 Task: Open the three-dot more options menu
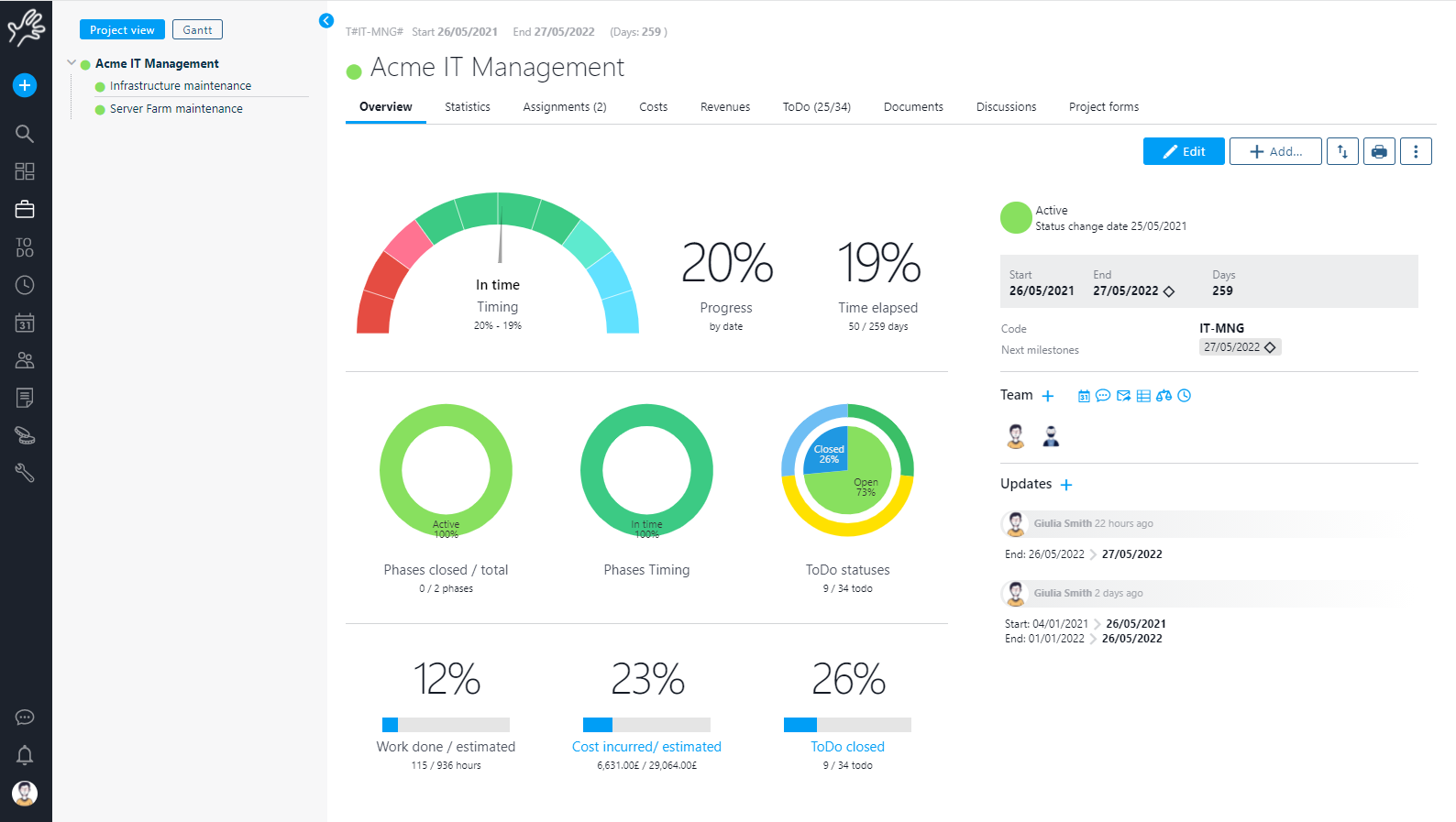[x=1415, y=151]
